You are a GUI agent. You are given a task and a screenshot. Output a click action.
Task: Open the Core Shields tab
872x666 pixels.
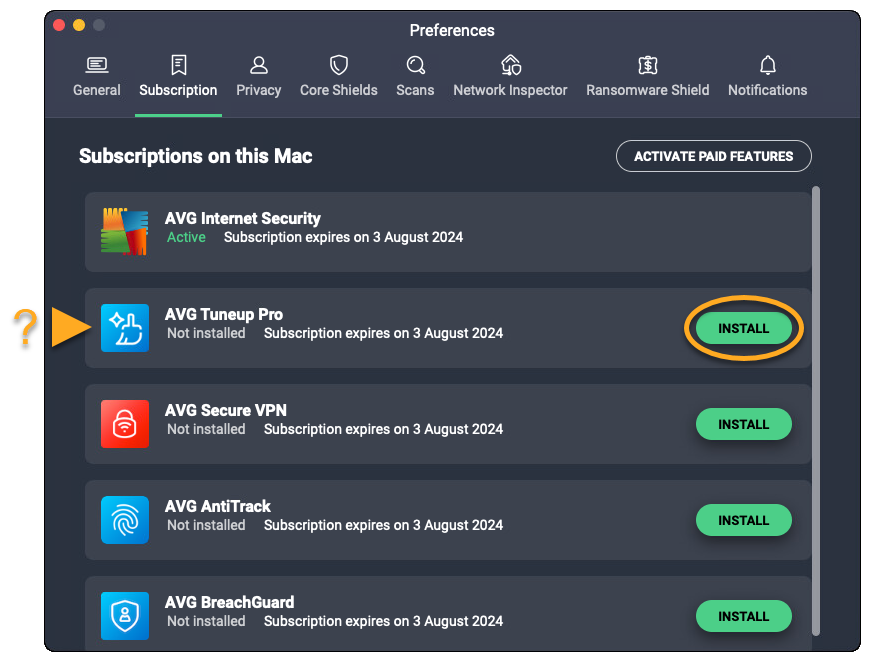339,77
